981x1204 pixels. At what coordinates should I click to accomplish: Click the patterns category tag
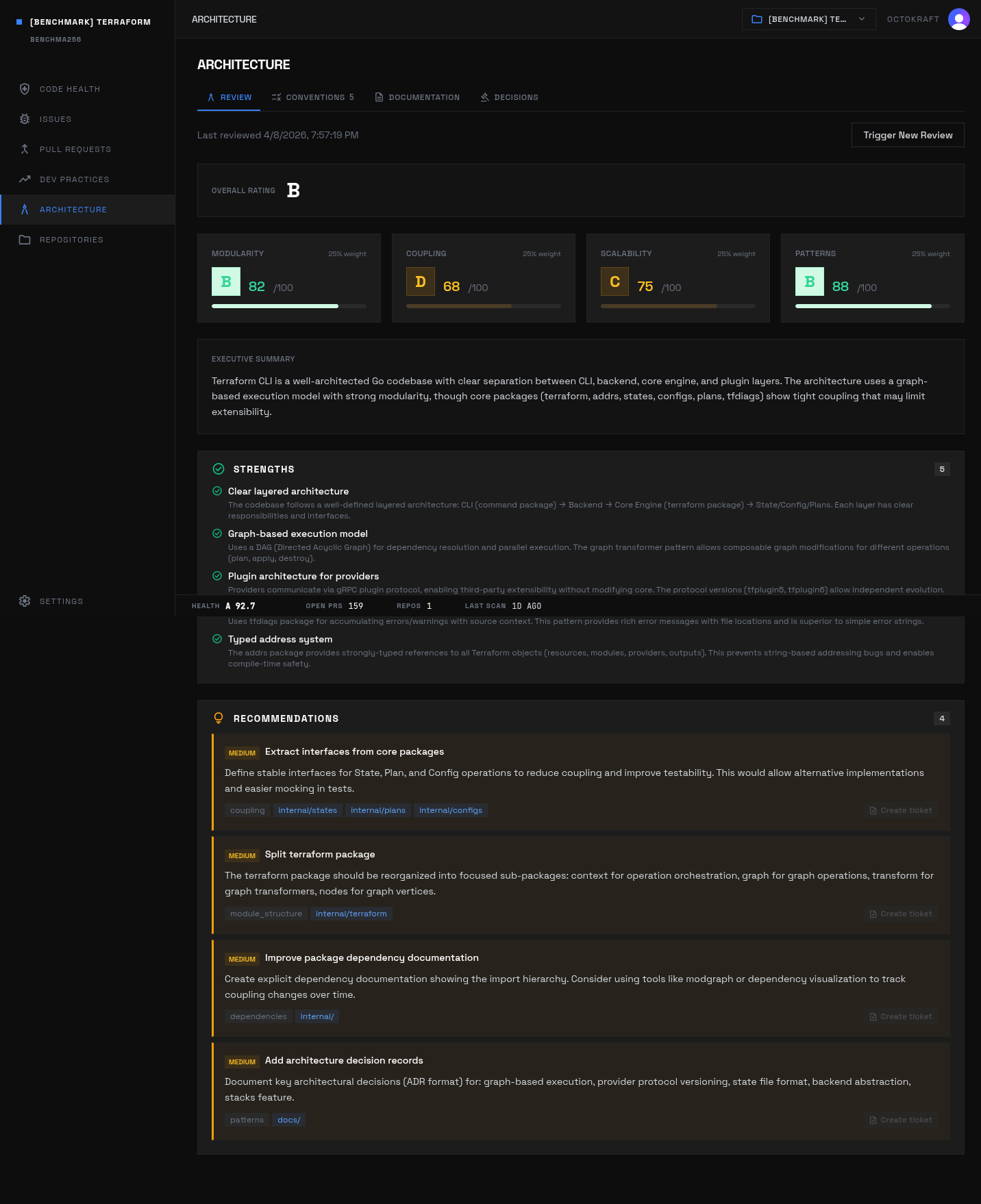247,1120
